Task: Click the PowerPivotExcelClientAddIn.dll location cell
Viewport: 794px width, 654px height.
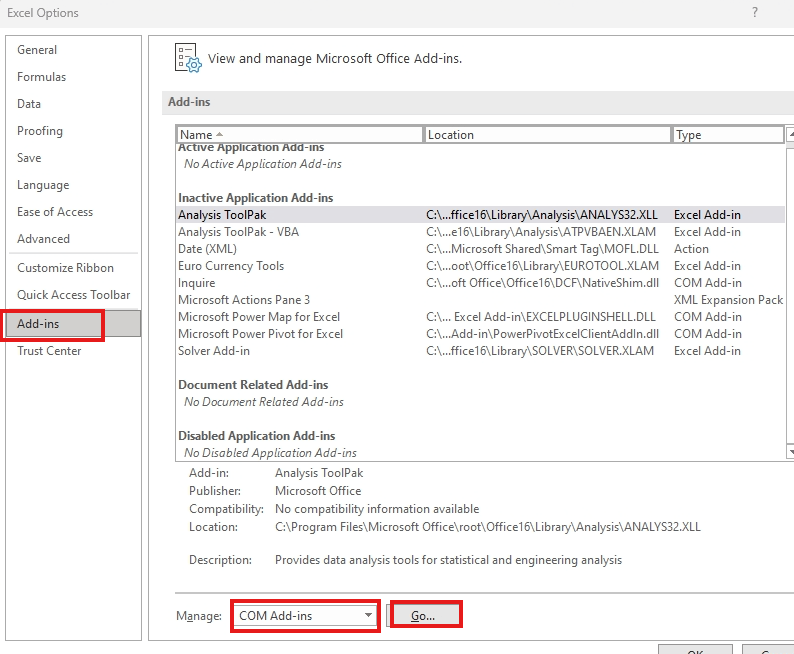Action: click(x=542, y=334)
